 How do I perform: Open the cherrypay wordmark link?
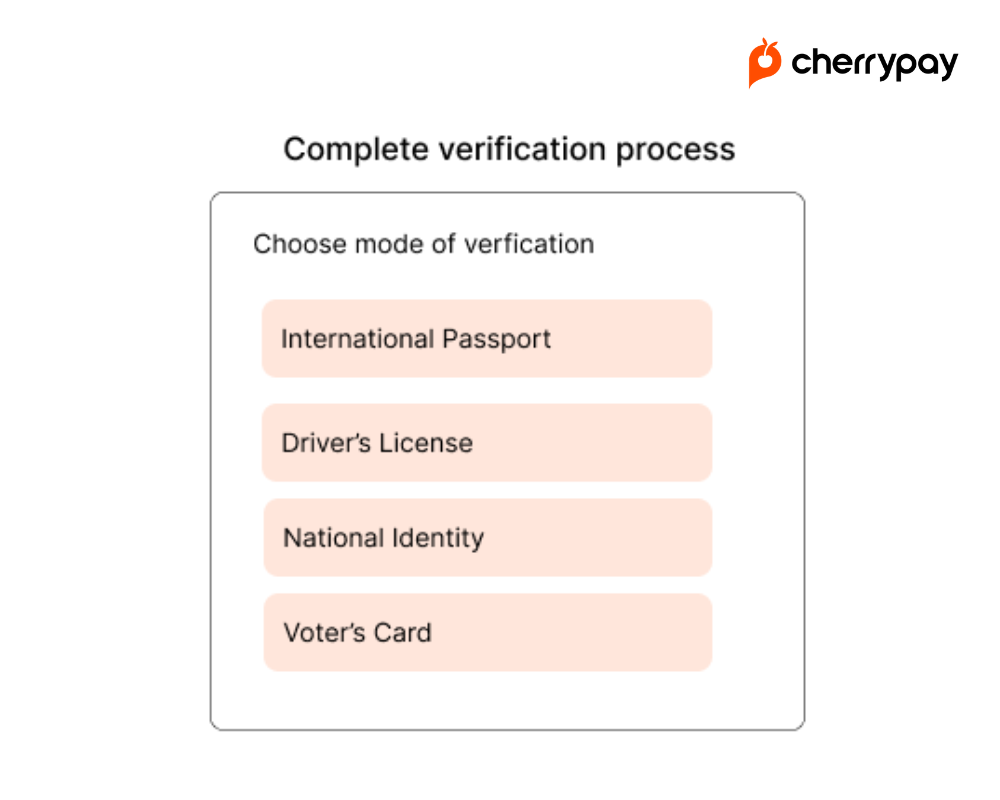click(x=874, y=64)
